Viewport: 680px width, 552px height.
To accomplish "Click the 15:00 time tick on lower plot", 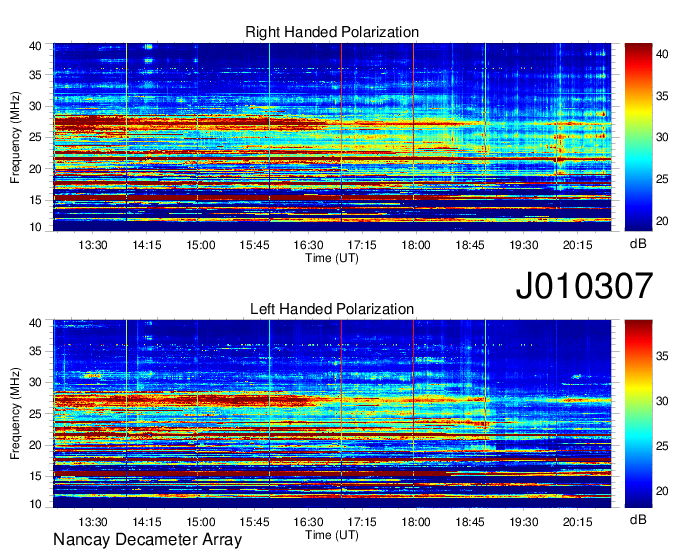I will pos(201,522).
